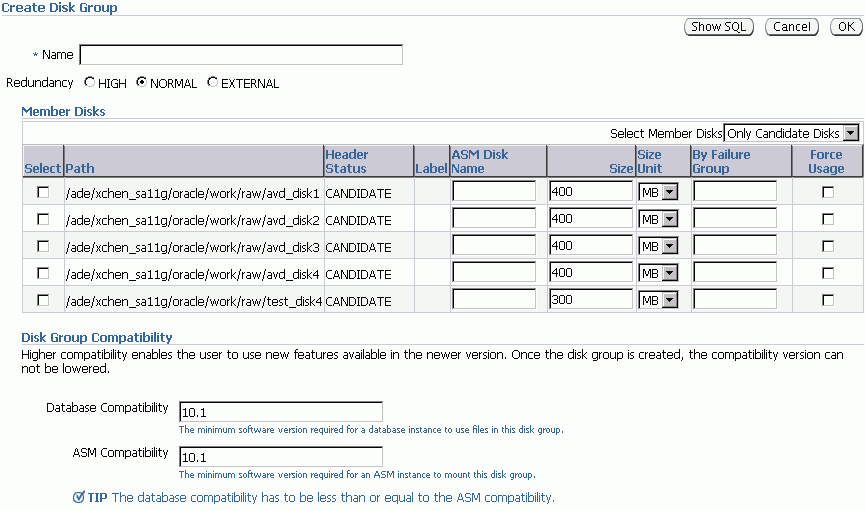This screenshot has height=511, width=865.
Task: Click Size field of avd_disk4 row
Action: [591, 272]
